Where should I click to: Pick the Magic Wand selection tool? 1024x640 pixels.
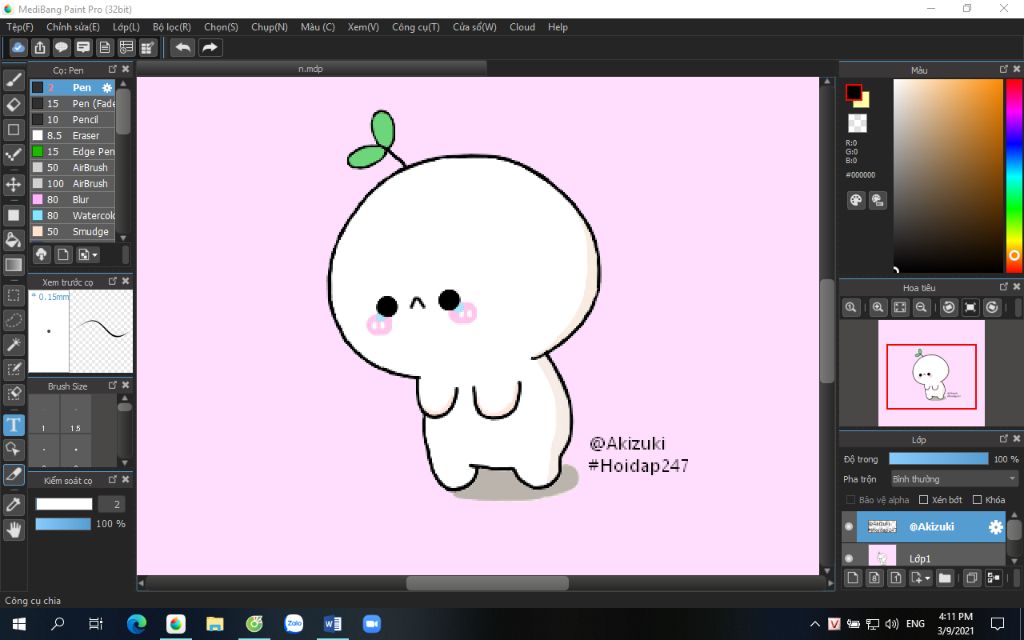click(14, 345)
